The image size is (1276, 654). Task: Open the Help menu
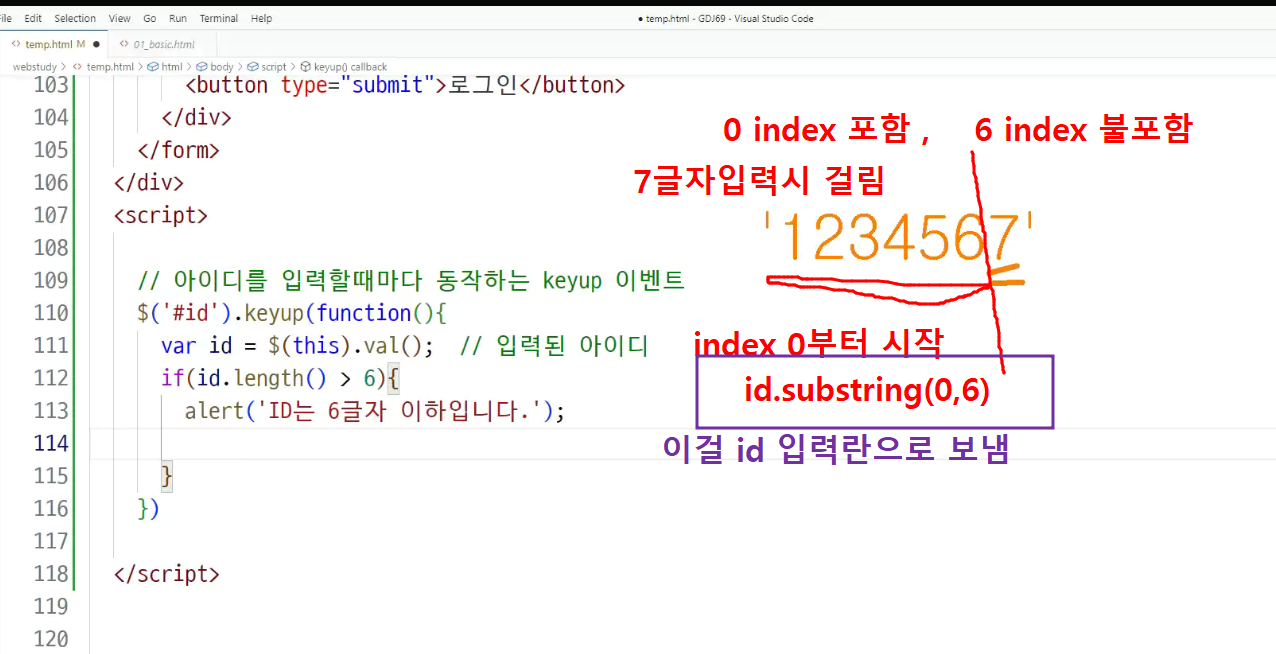point(261,18)
